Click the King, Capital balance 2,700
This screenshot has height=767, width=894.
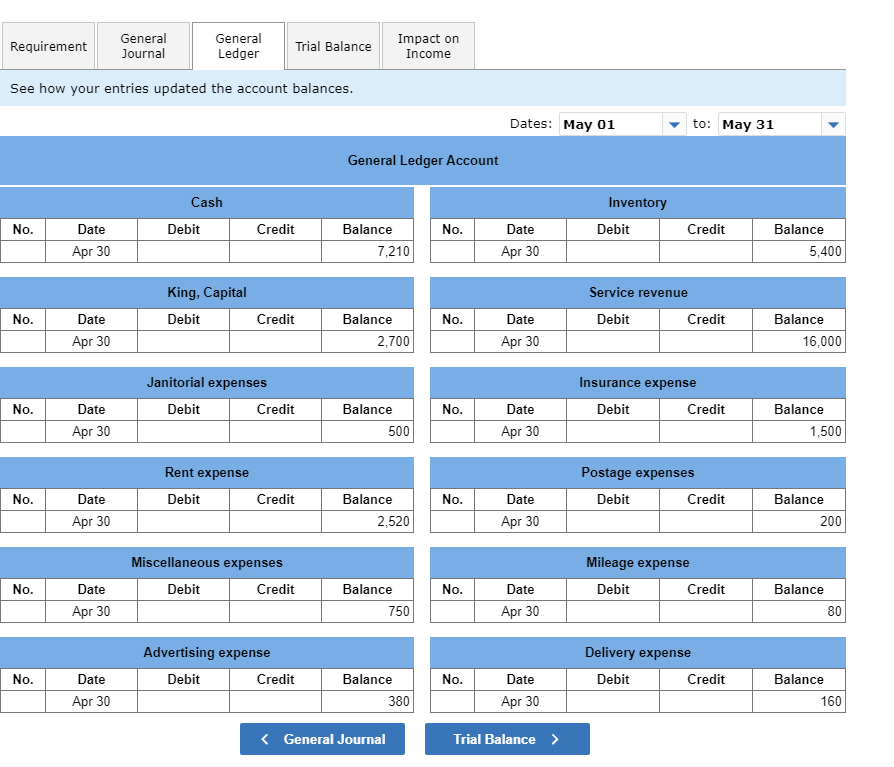[367, 342]
